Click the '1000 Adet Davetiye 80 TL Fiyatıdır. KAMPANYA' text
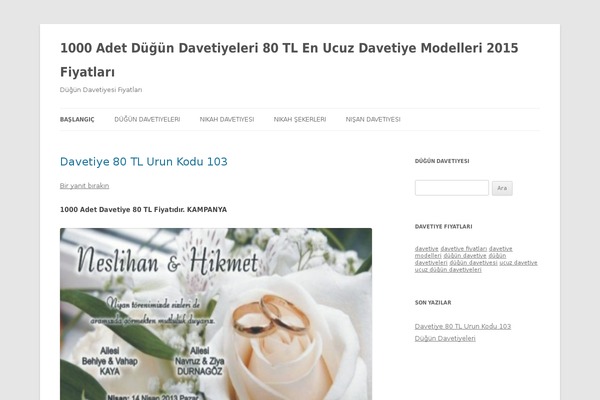 click(x=143, y=210)
